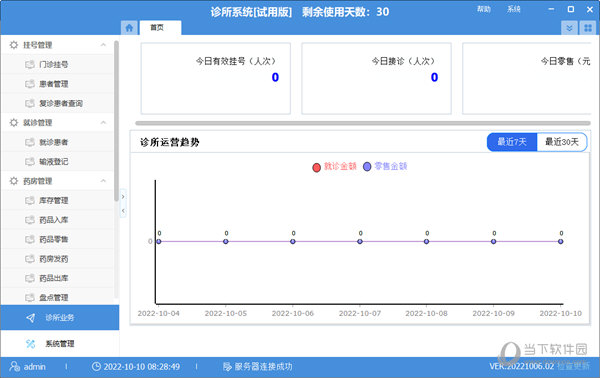Click the icon beside 门诊挂号

[30, 64]
